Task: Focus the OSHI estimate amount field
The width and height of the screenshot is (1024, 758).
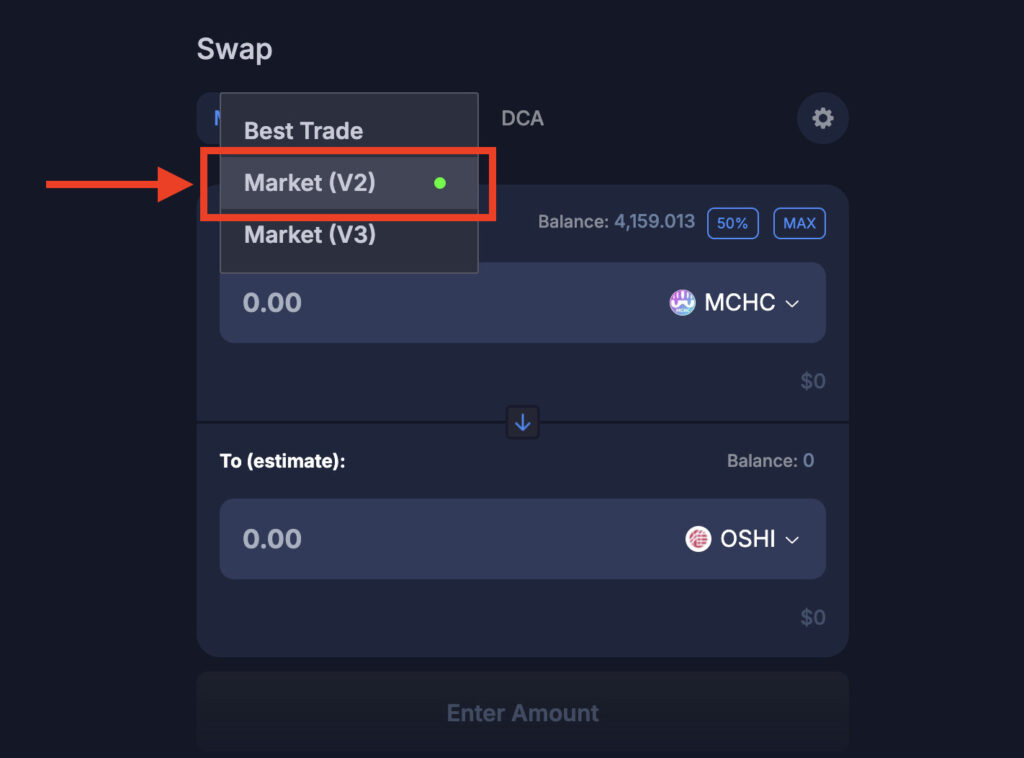Action: tap(420, 539)
